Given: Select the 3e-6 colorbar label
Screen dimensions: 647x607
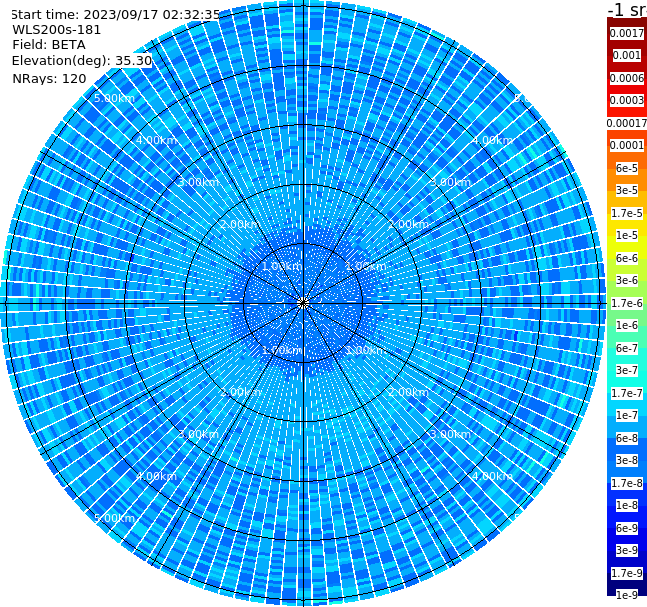Looking at the screenshot, I should point(627,280).
